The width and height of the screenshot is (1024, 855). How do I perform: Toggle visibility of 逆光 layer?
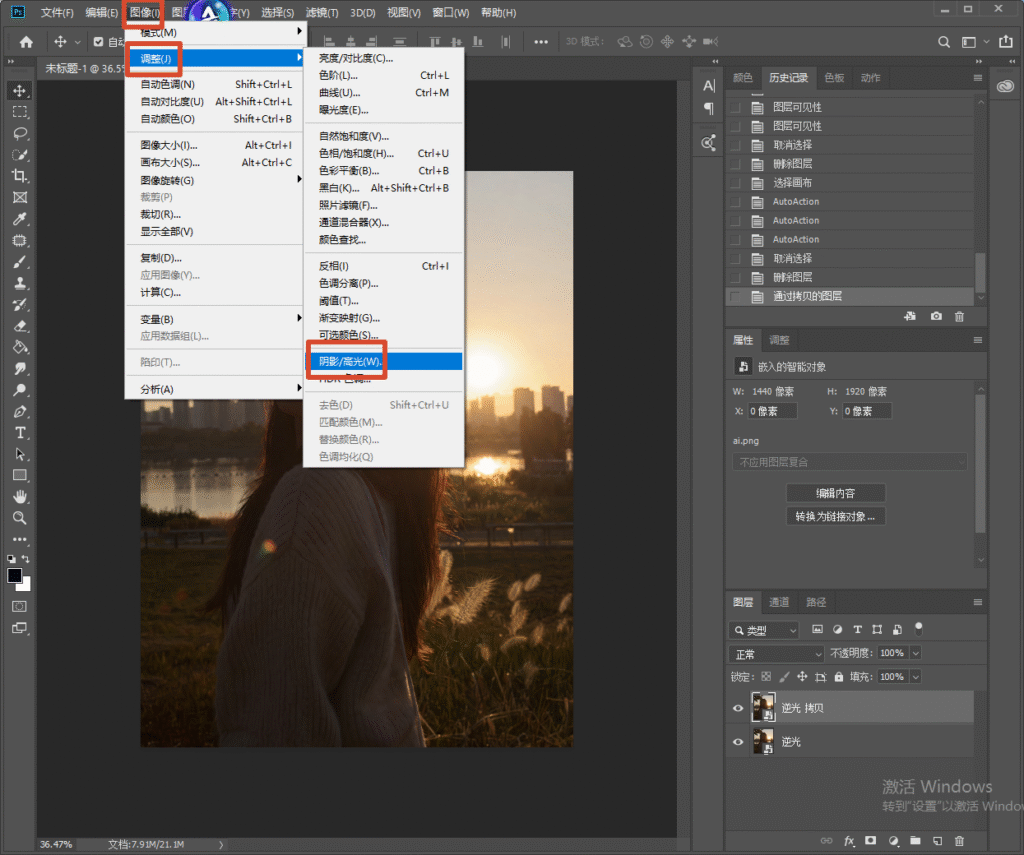click(x=738, y=742)
